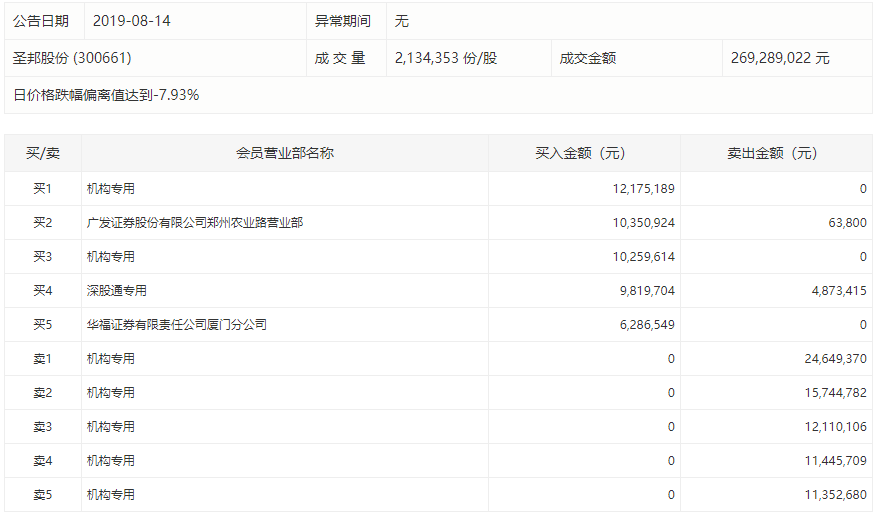Open 华福证券有限责任公司厦门分公司 entry
876x516 pixels.
[177, 324]
